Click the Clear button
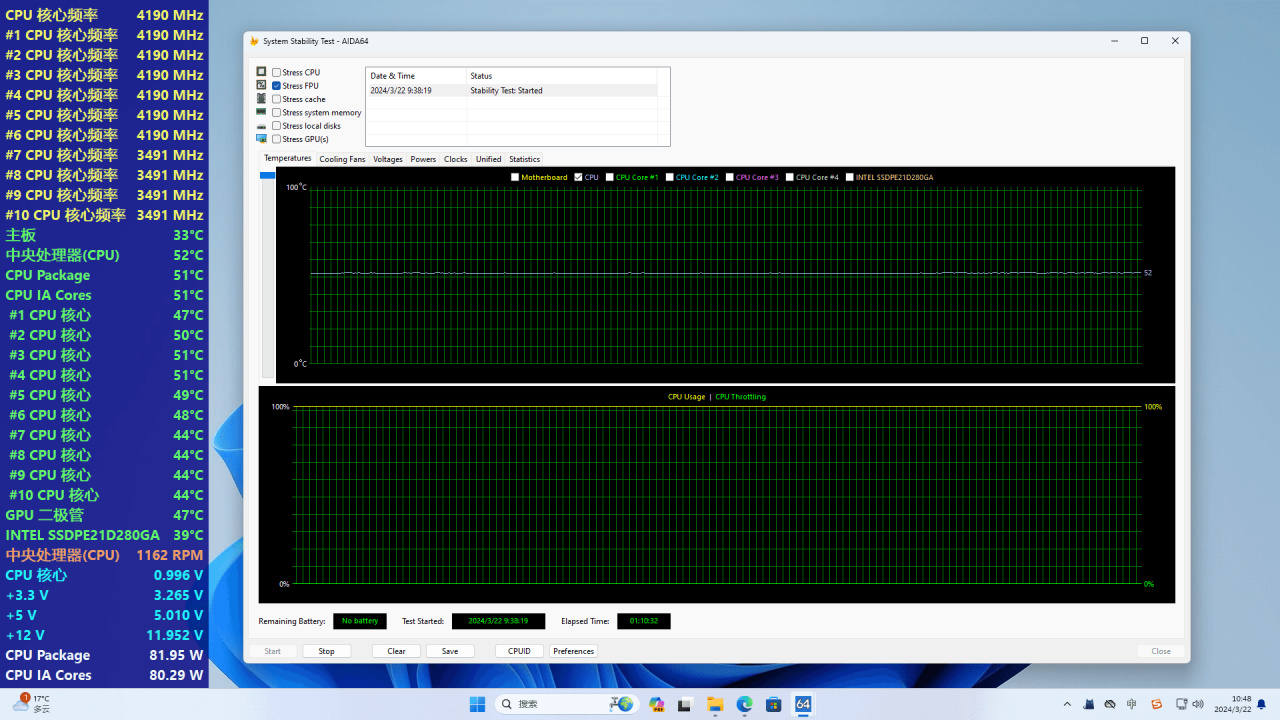The height and width of the screenshot is (720, 1280). point(397,651)
